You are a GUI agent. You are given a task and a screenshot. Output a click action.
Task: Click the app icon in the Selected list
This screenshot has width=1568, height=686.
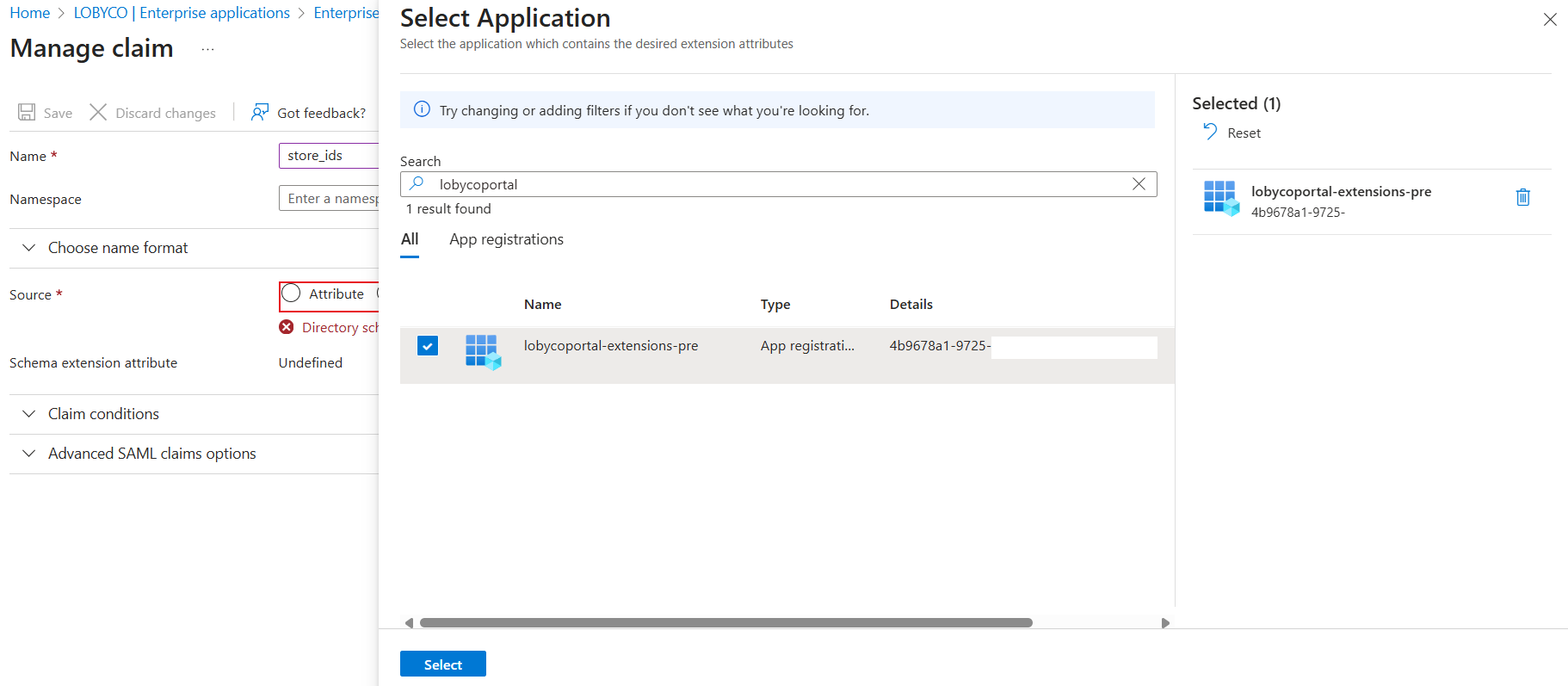click(x=1221, y=199)
